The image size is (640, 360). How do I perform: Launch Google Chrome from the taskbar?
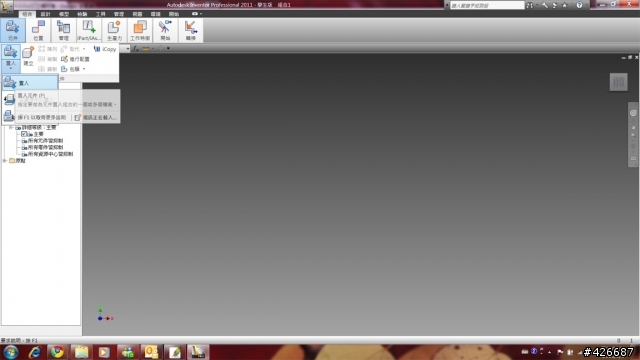coord(57,352)
